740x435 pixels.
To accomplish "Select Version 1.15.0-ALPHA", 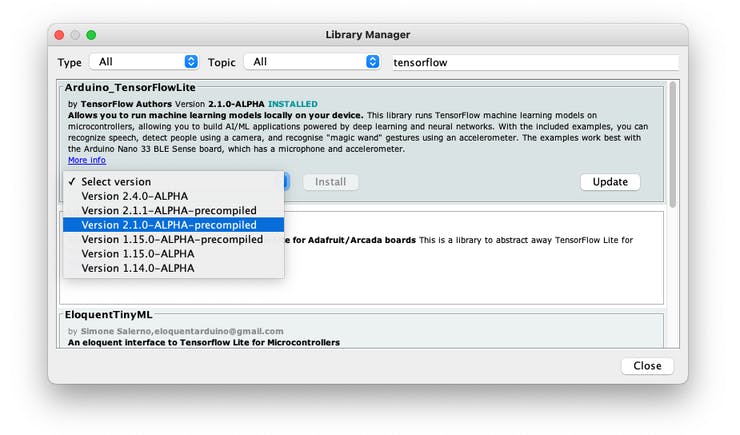I will (x=174, y=254).
